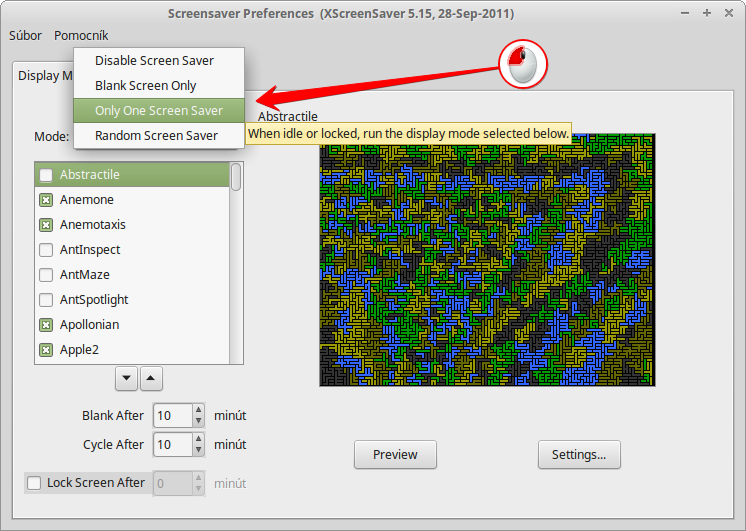Open the Pomocník menu
This screenshot has height=531, width=746.
(x=81, y=36)
